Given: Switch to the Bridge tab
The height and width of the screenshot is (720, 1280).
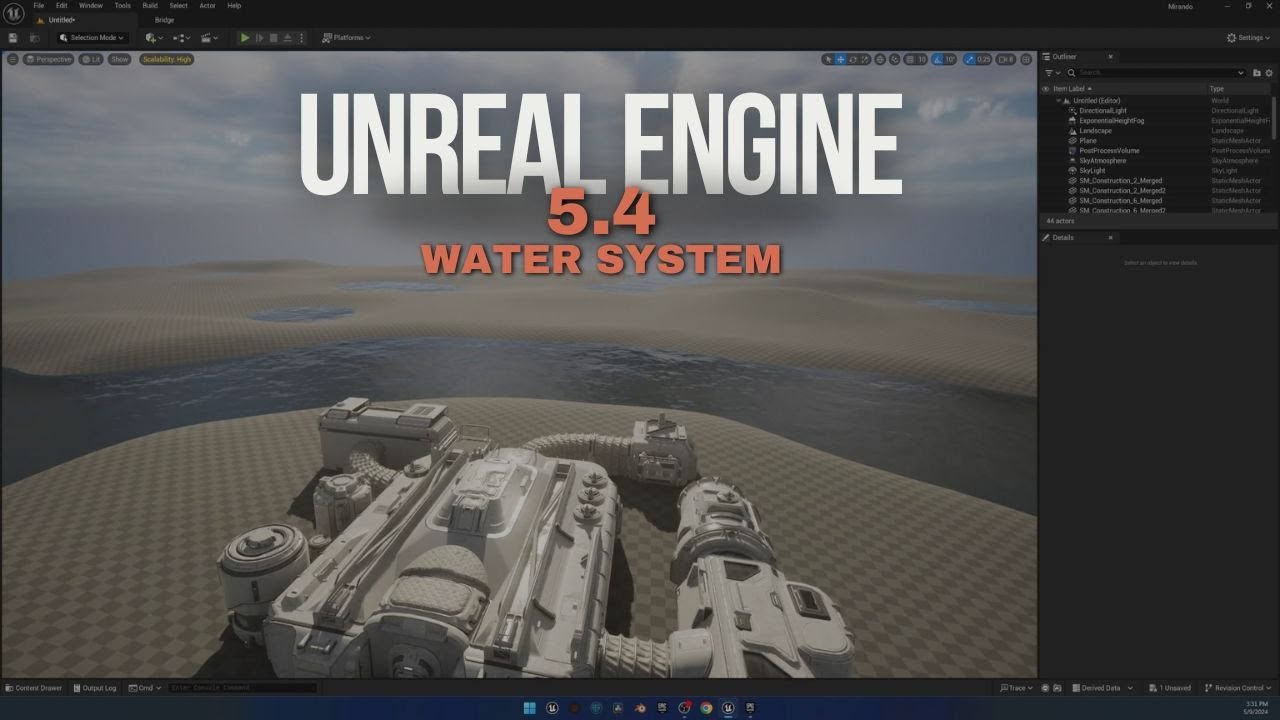Looking at the screenshot, I should pyautogui.click(x=164, y=20).
